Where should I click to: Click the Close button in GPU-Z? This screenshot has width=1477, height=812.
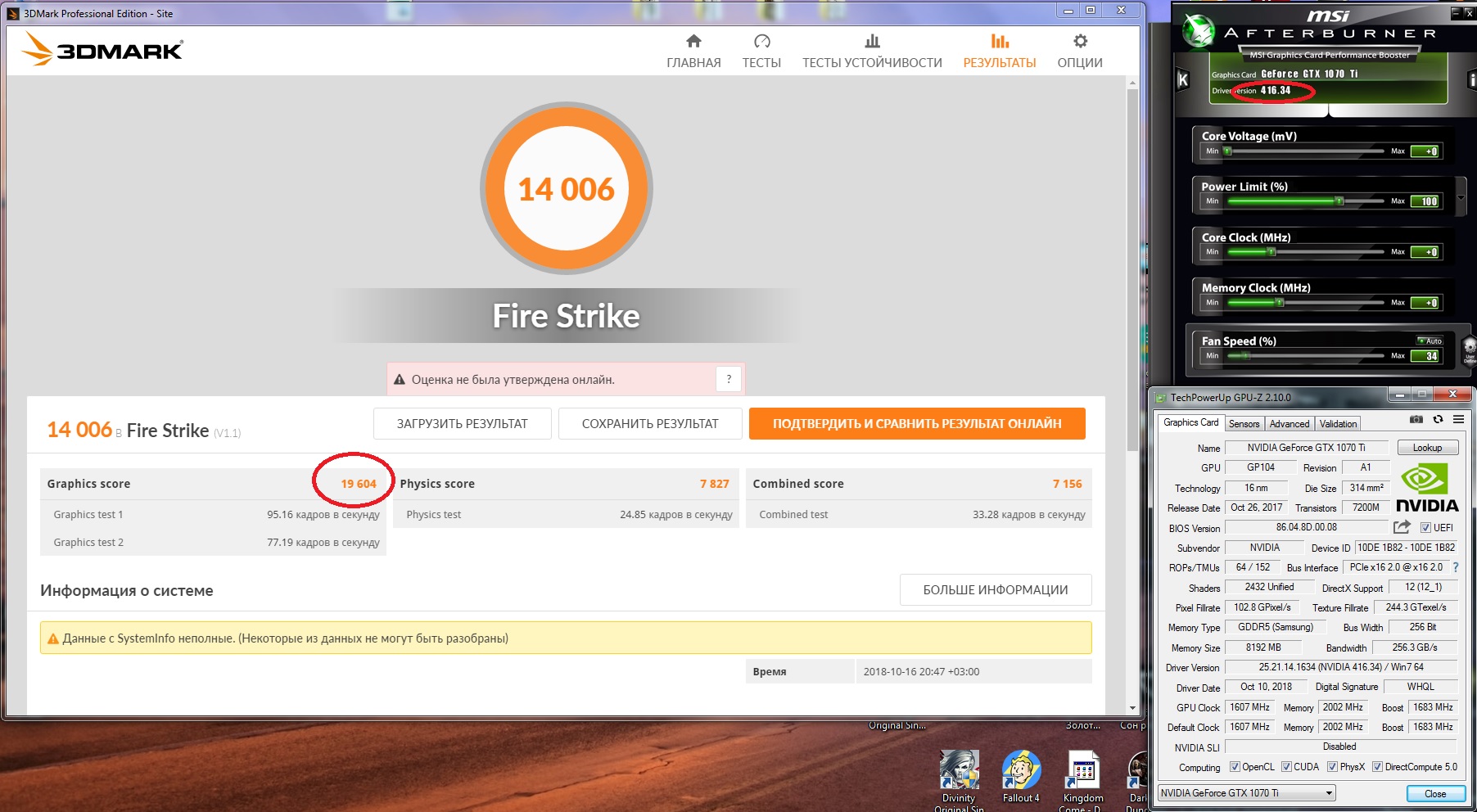click(1435, 793)
